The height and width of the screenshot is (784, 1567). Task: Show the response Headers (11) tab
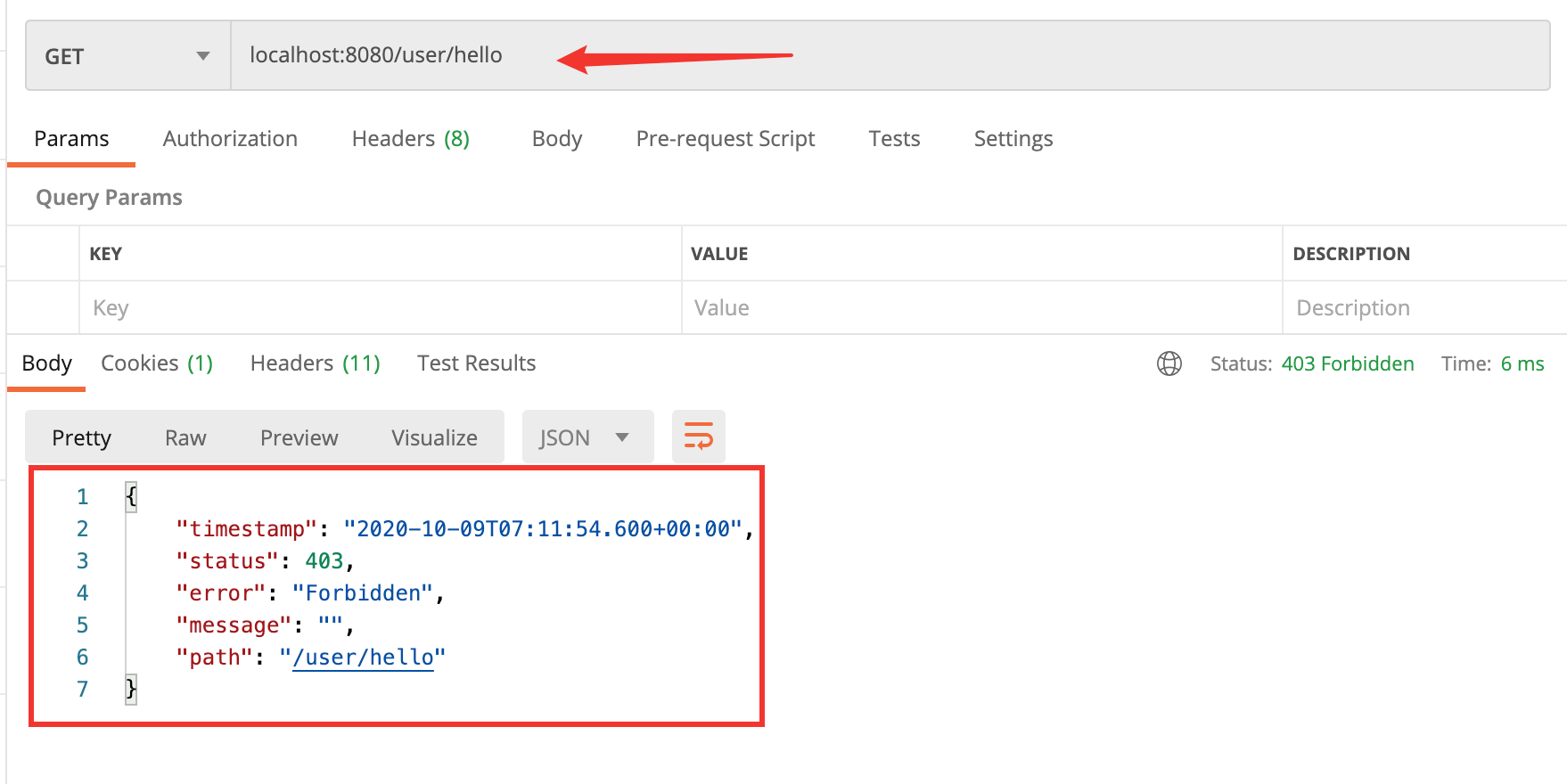315,363
